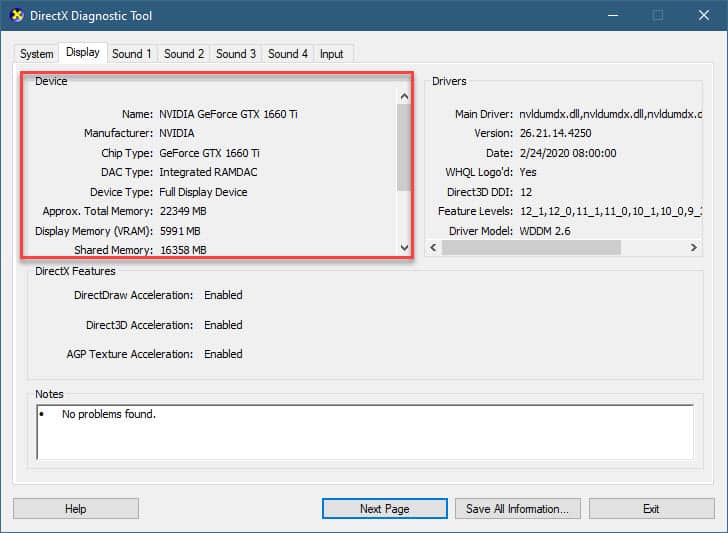
Task: Click Drivers panel scroll-right arrow
Action: click(694, 247)
